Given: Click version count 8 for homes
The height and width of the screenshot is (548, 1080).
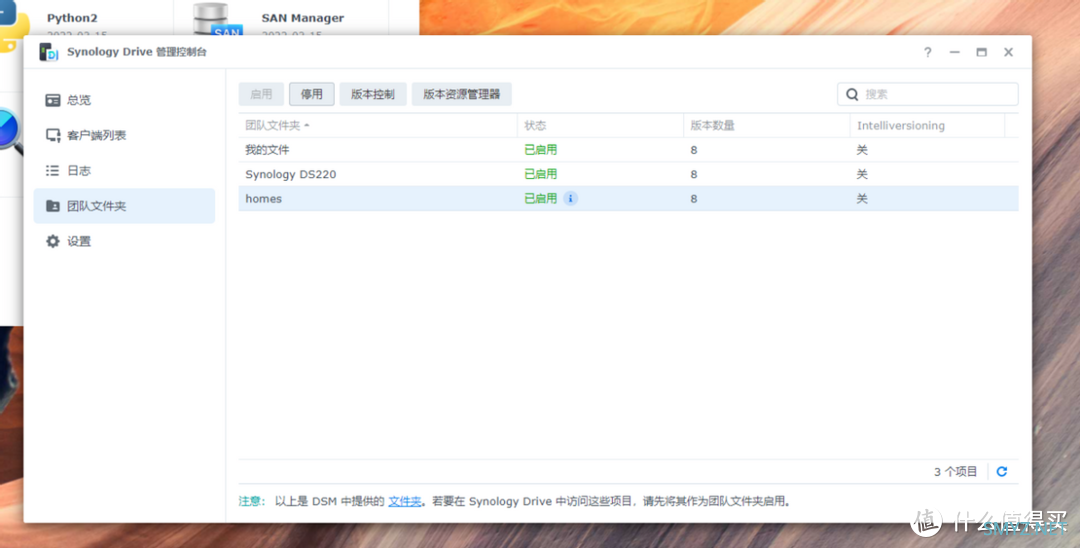Looking at the screenshot, I should (694, 199).
